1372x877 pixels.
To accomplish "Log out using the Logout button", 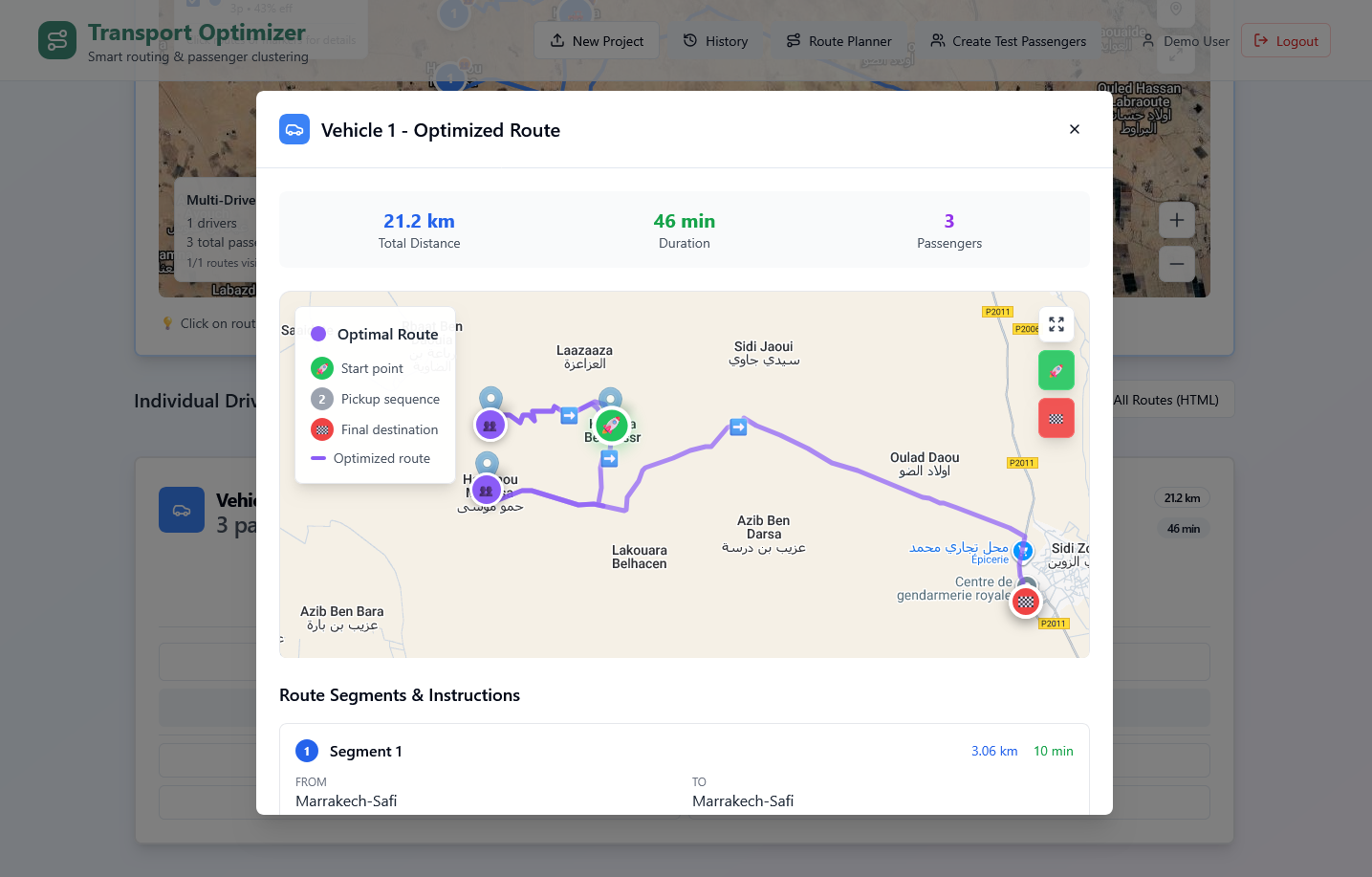I will [x=1285, y=41].
